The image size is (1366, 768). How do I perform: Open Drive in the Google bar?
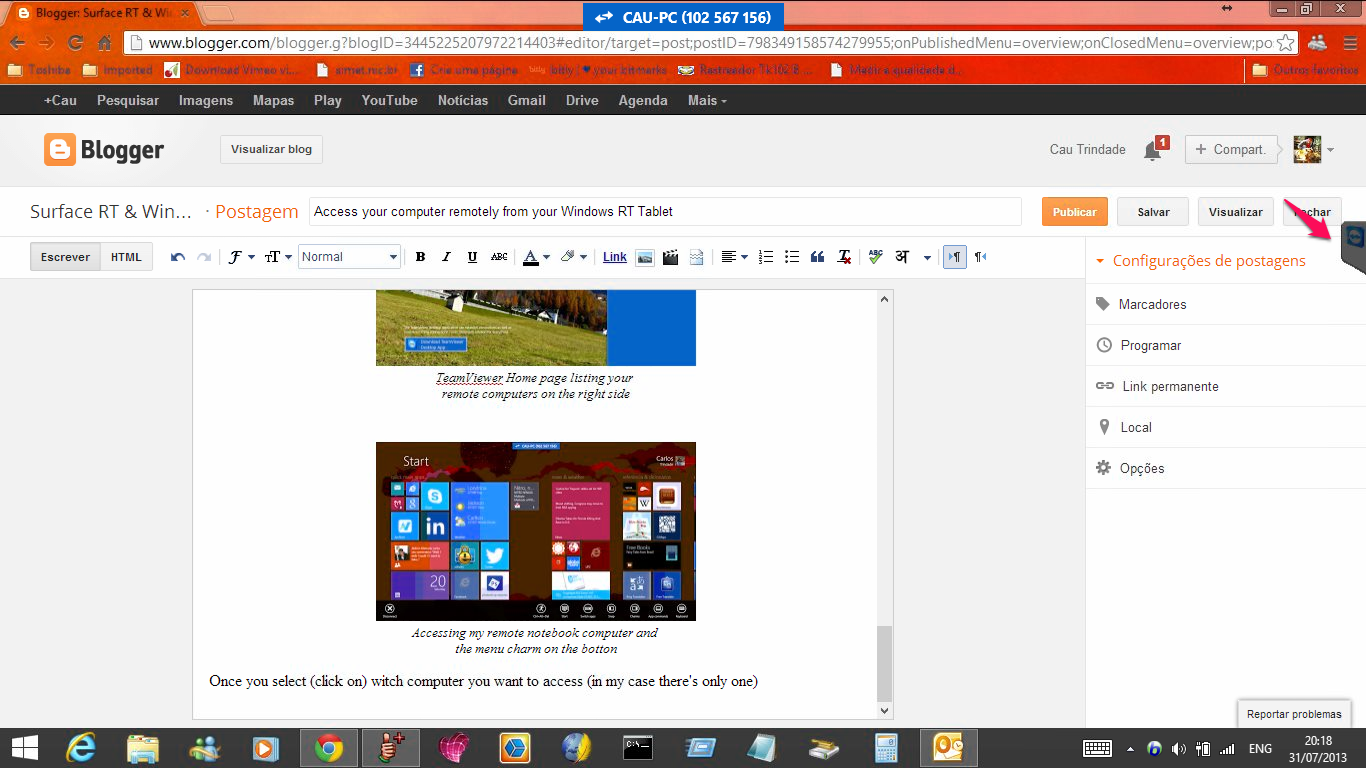point(582,100)
